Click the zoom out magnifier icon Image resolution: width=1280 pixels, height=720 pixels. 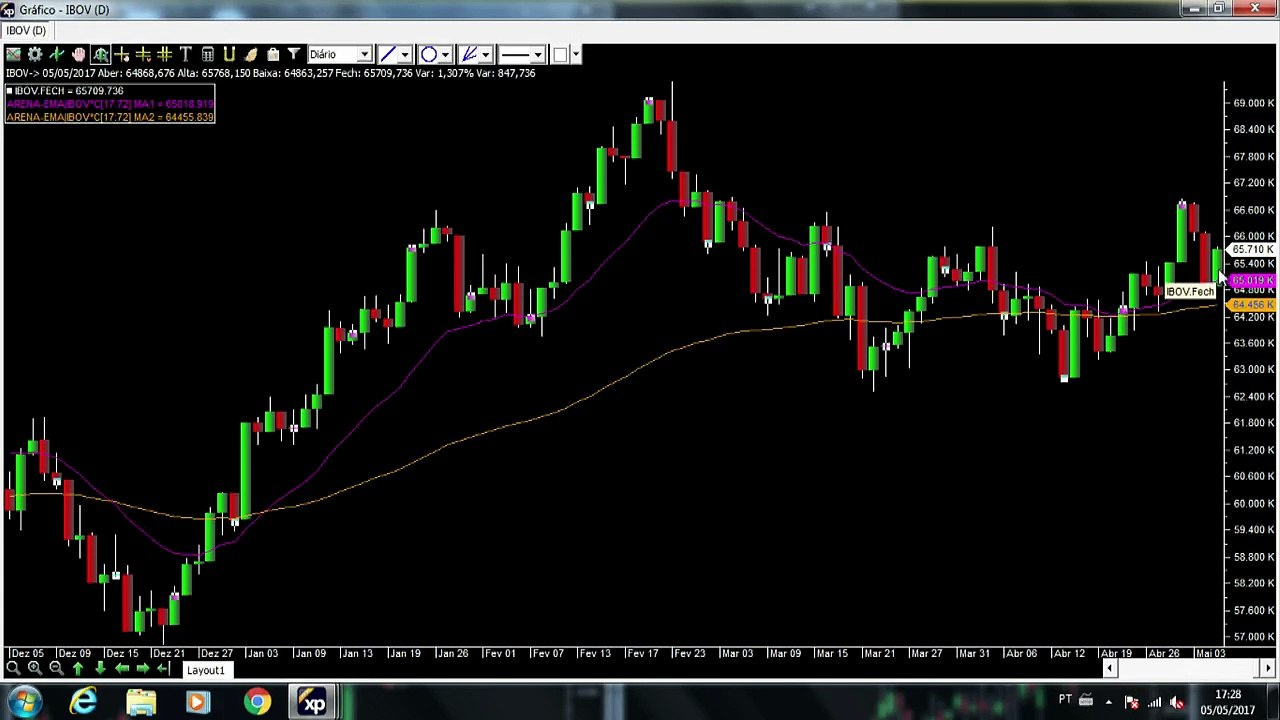[56, 668]
